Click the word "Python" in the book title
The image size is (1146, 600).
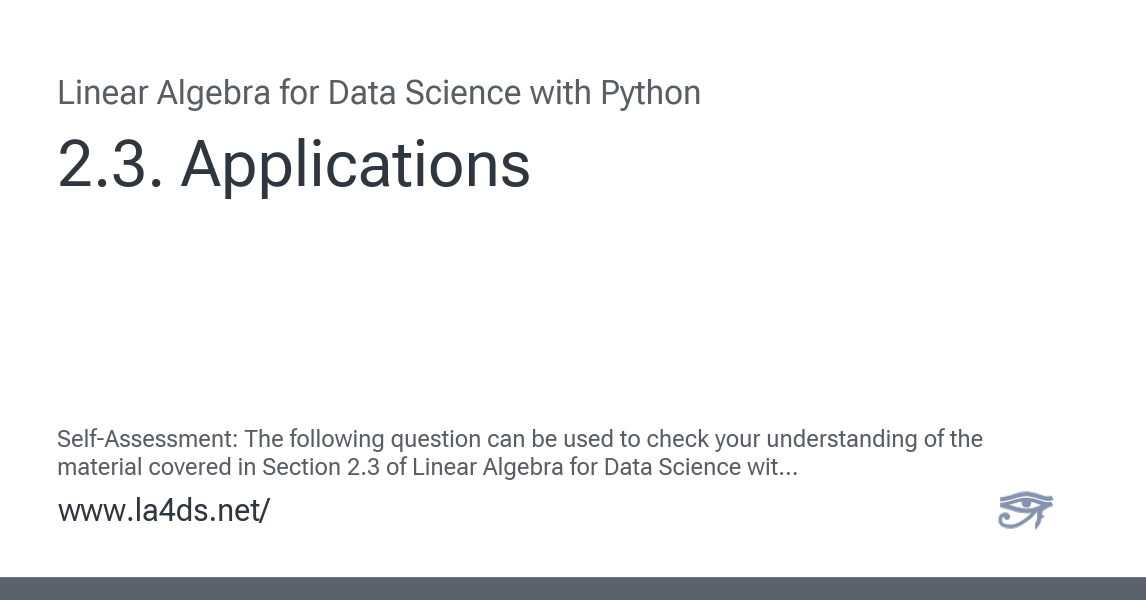point(650,93)
